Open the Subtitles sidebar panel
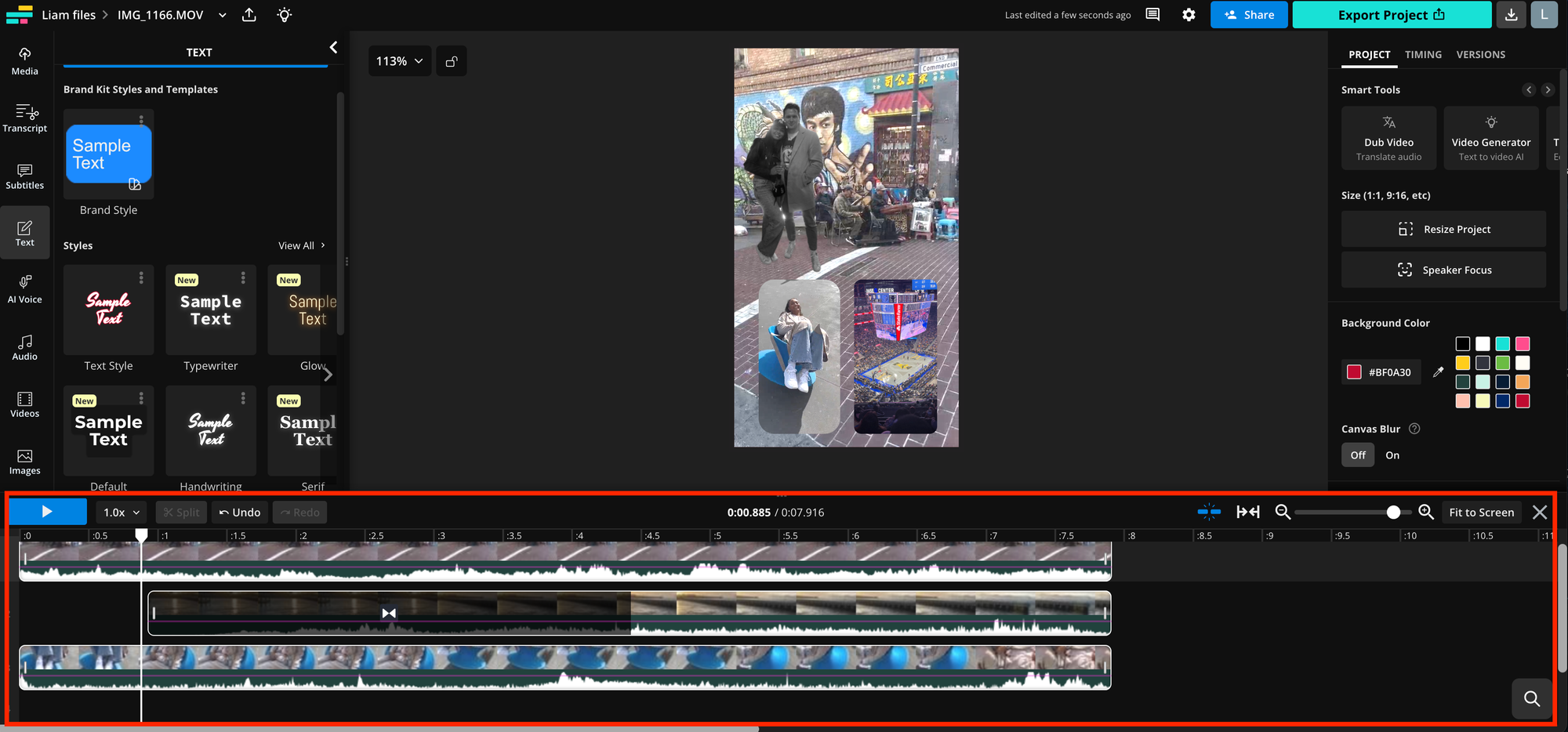Image resolution: width=1568 pixels, height=732 pixels. pyautogui.click(x=24, y=176)
